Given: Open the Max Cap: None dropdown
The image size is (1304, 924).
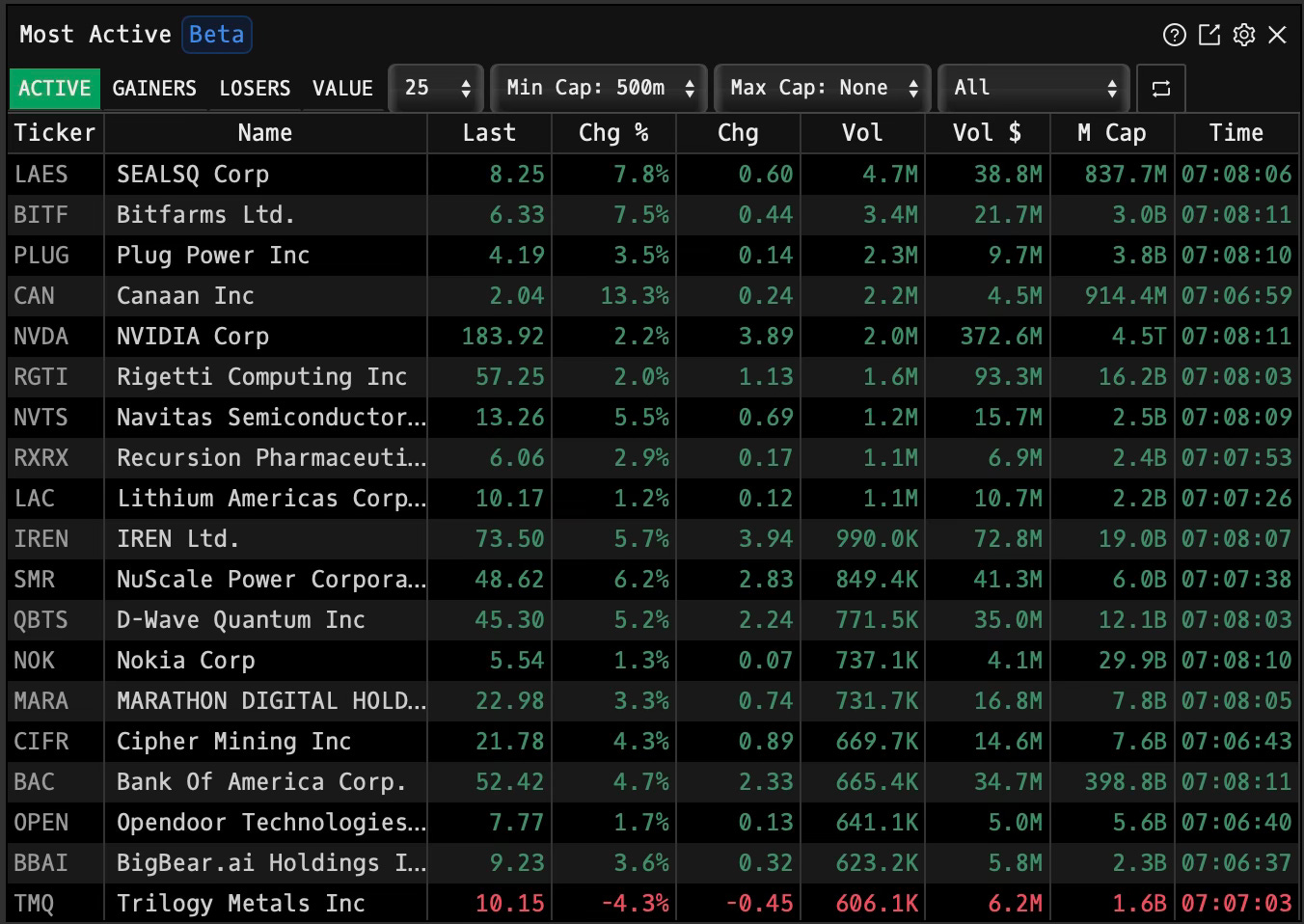Looking at the screenshot, I should pyautogui.click(x=823, y=89).
